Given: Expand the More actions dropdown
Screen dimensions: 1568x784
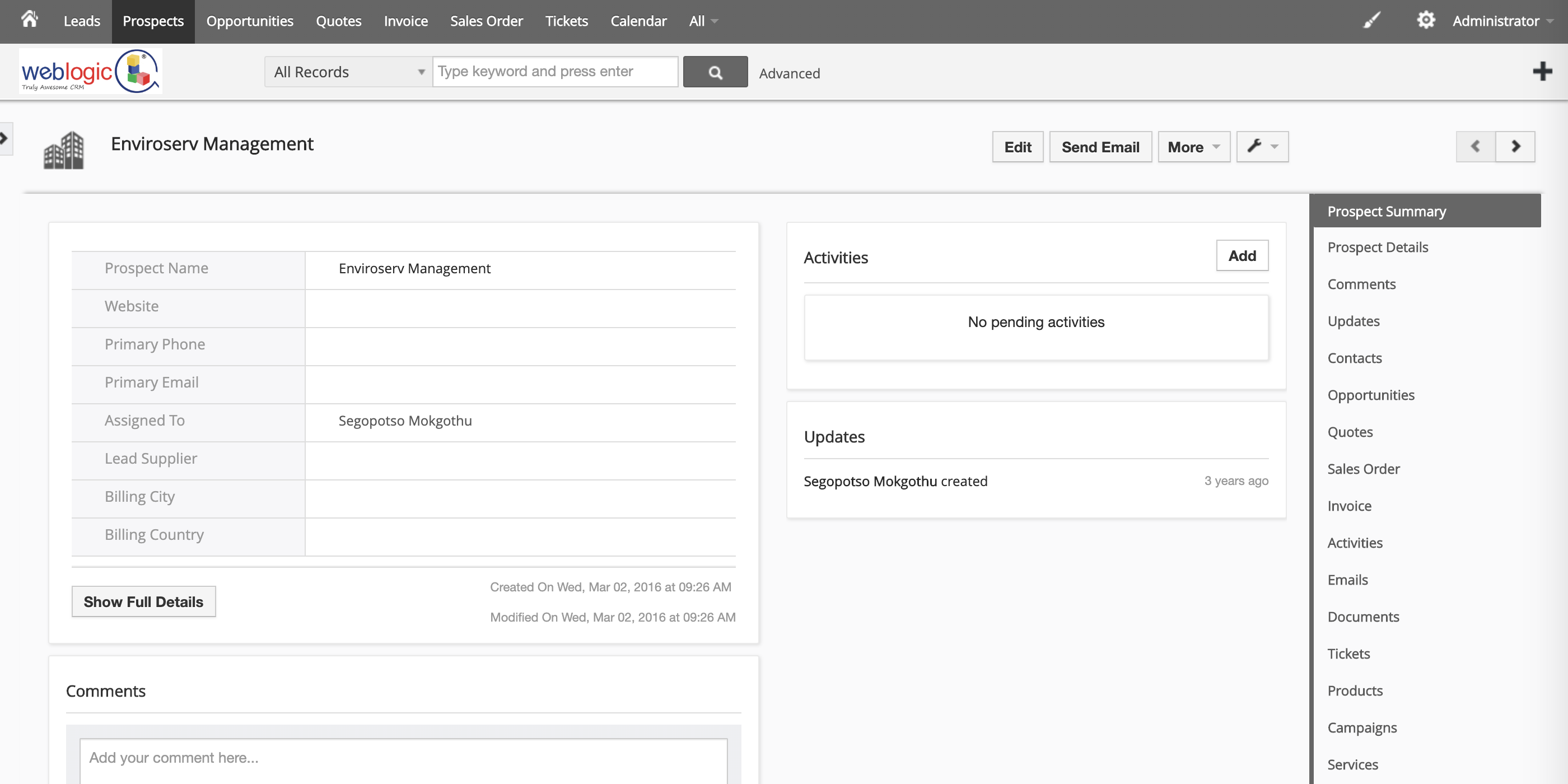Looking at the screenshot, I should [1193, 147].
